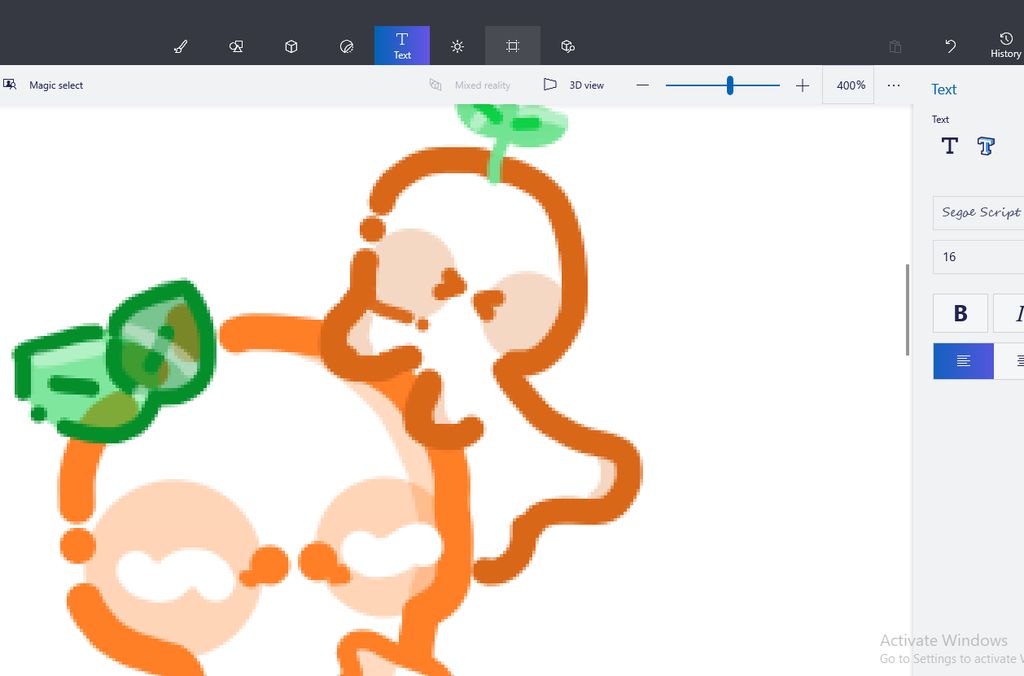Select center text alignment

click(x=1010, y=361)
